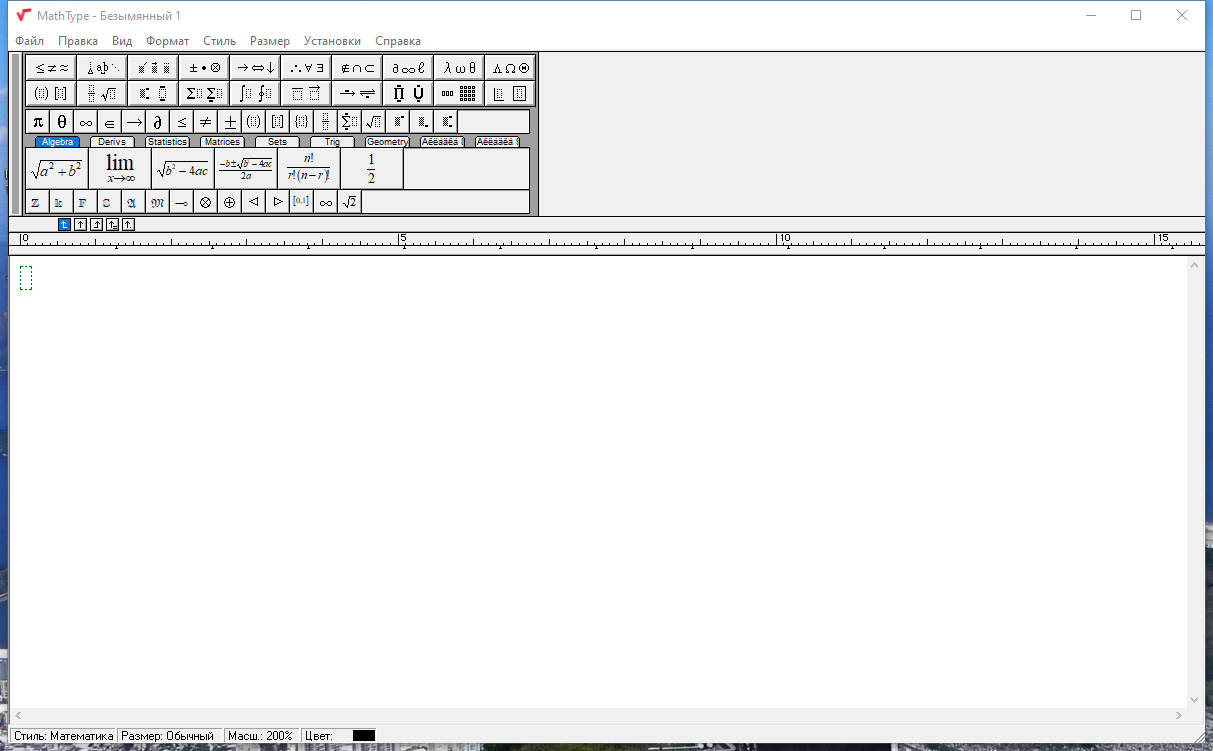Insert the partial derivative symbol
This screenshot has height=751, width=1213.
[158, 122]
